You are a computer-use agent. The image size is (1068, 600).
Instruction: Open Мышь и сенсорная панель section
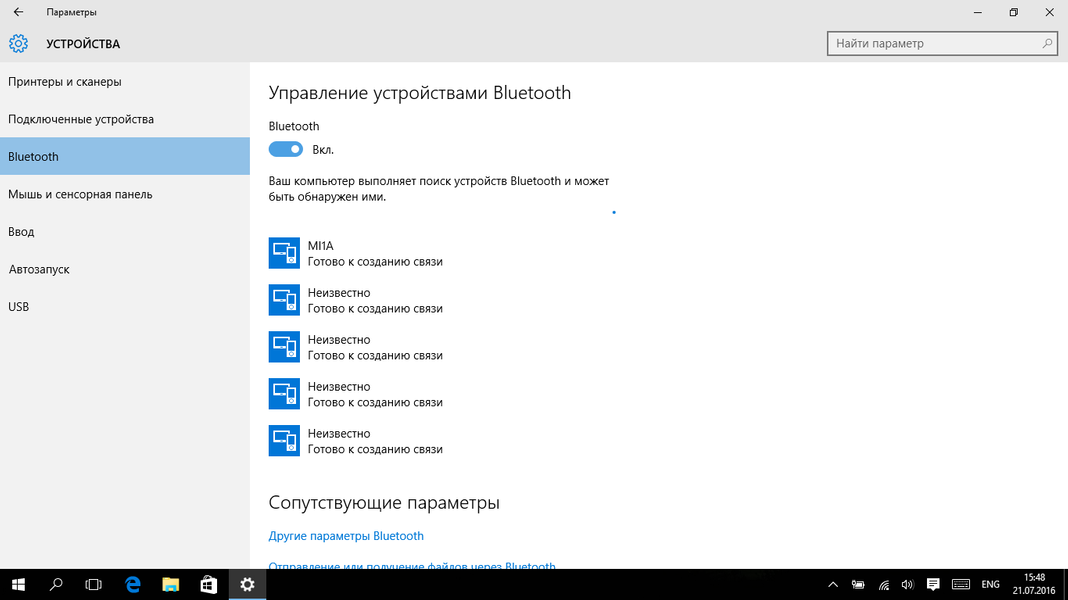(x=80, y=194)
